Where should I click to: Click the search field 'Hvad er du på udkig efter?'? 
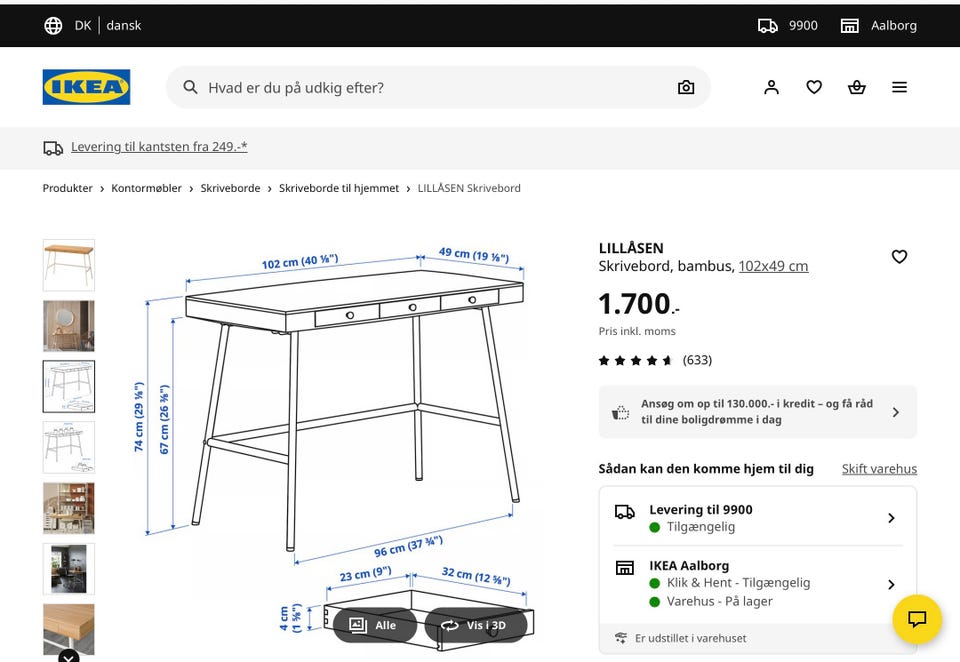click(x=438, y=88)
